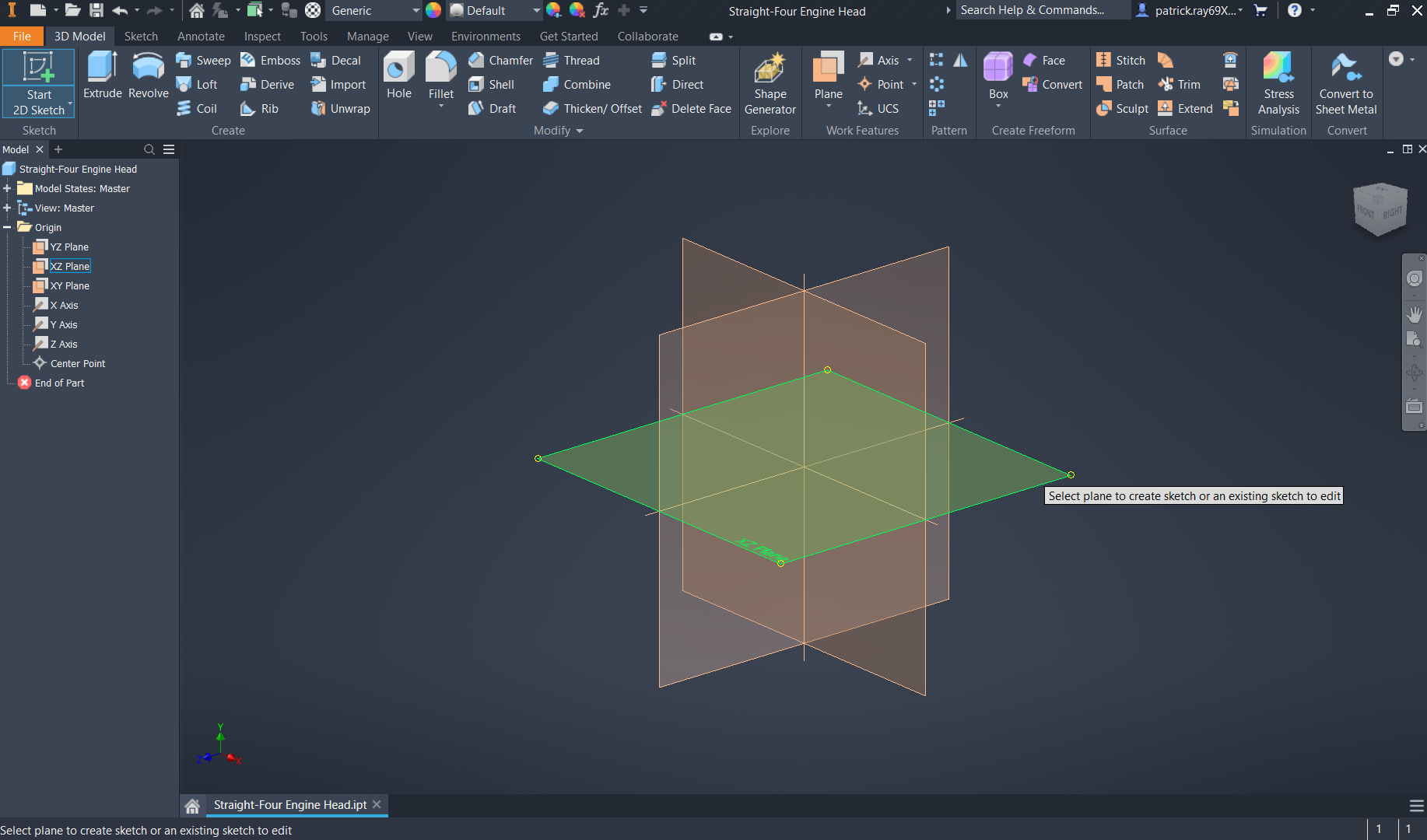Image resolution: width=1427 pixels, height=840 pixels.
Task: Click the Hole feature icon
Action: 398,68
